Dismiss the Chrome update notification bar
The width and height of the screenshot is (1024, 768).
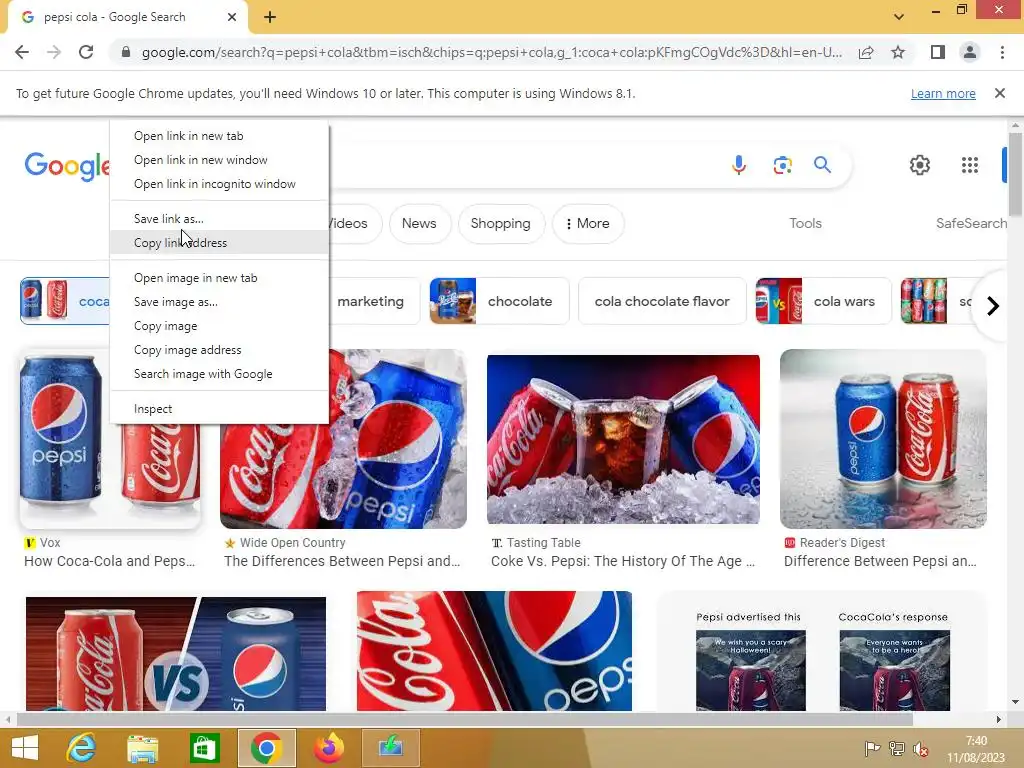1000,93
